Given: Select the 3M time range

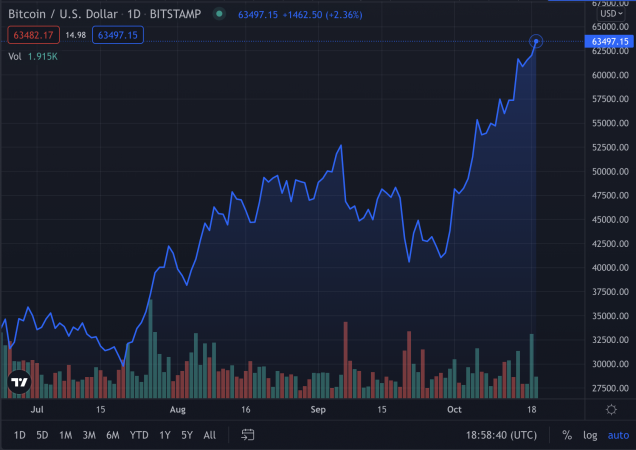Looking at the screenshot, I should [89, 435].
